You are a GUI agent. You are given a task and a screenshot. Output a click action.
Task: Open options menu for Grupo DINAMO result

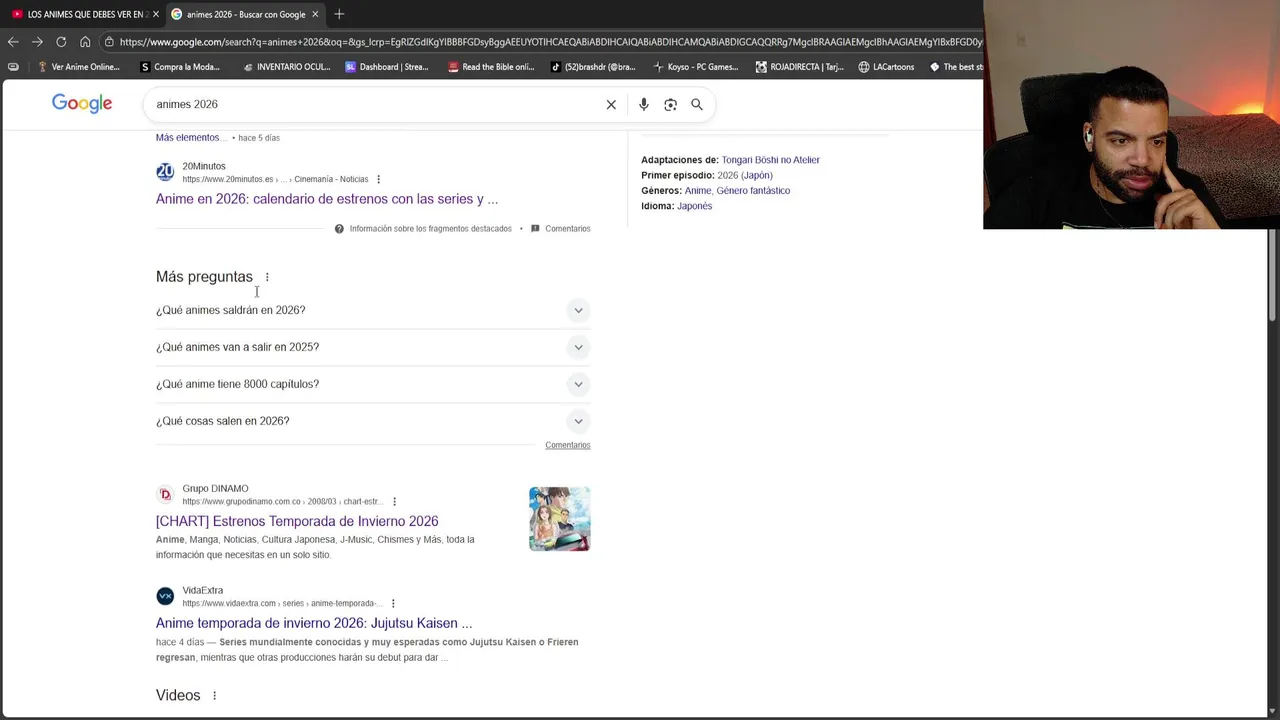394,502
